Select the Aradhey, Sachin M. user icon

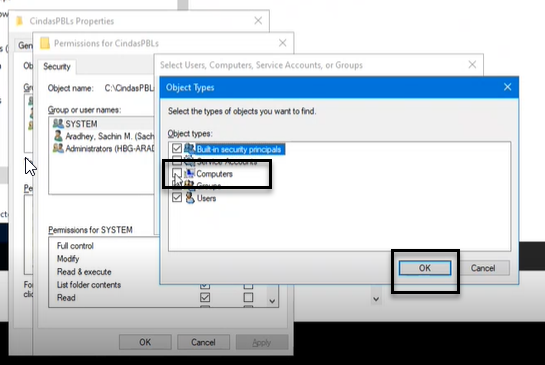(x=58, y=136)
